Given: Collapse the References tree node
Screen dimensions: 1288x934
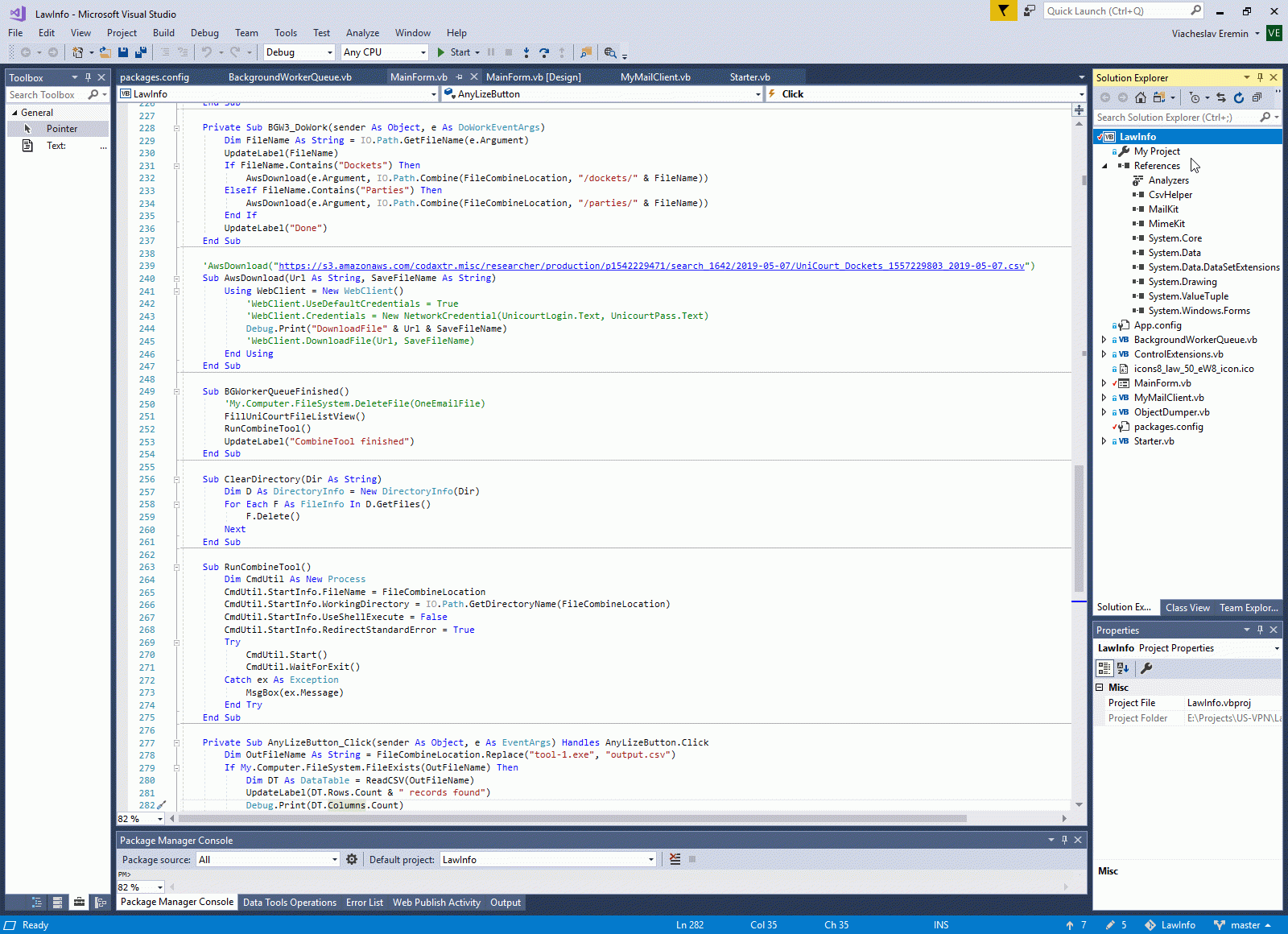Looking at the screenshot, I should 1104,166.
